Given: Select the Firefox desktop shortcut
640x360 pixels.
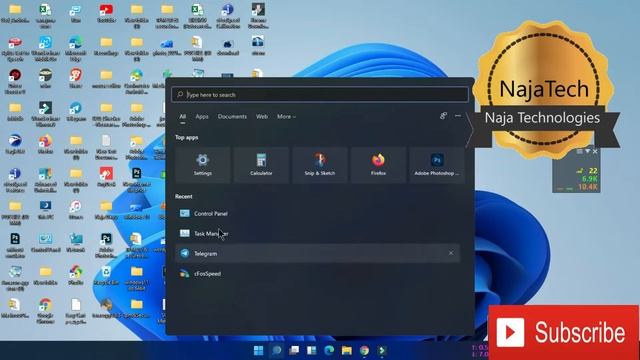Looking at the screenshot, I should pos(45,145).
